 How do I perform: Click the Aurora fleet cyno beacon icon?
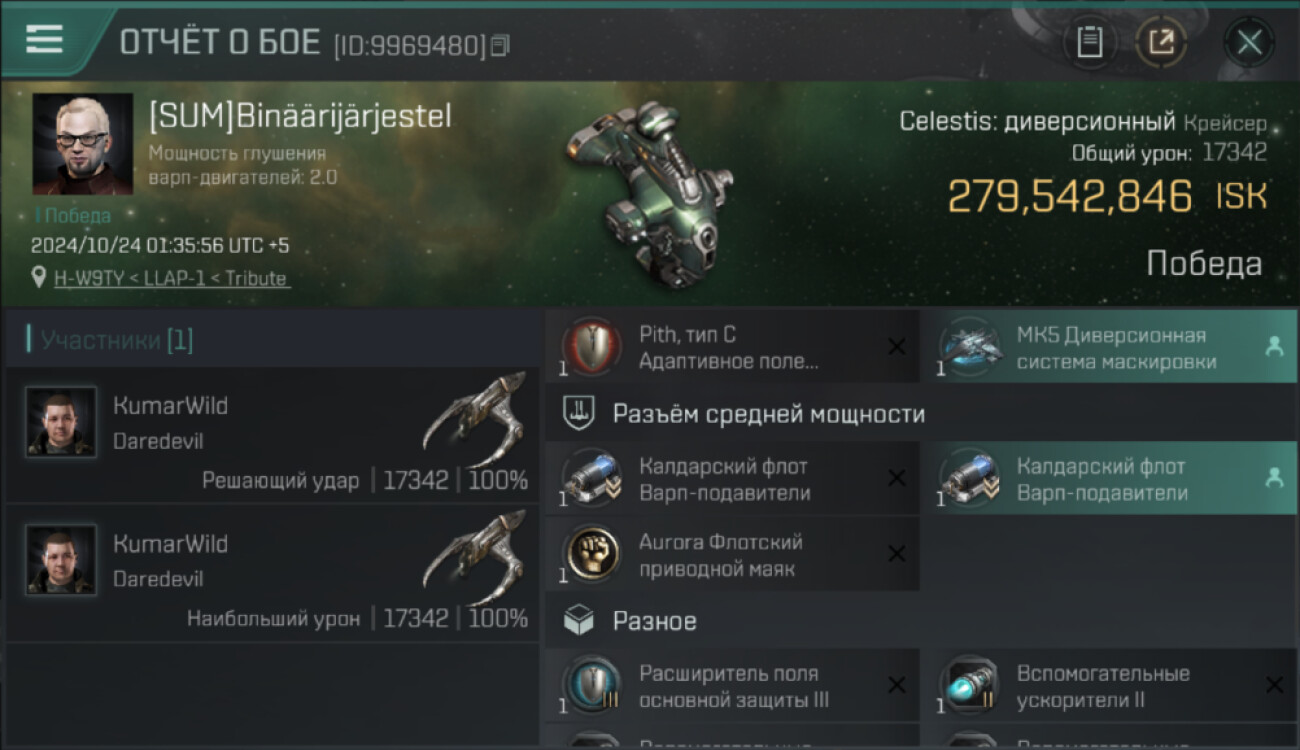pyautogui.click(x=591, y=555)
